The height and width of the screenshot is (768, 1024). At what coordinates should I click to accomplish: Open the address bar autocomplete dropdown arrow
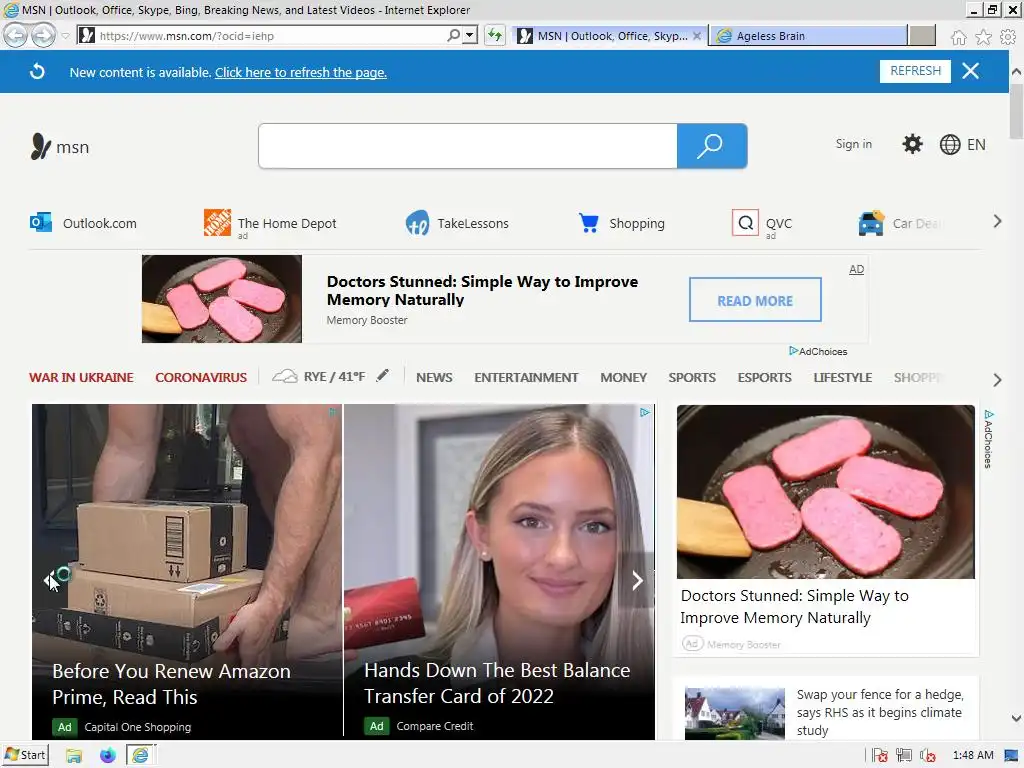coord(470,35)
